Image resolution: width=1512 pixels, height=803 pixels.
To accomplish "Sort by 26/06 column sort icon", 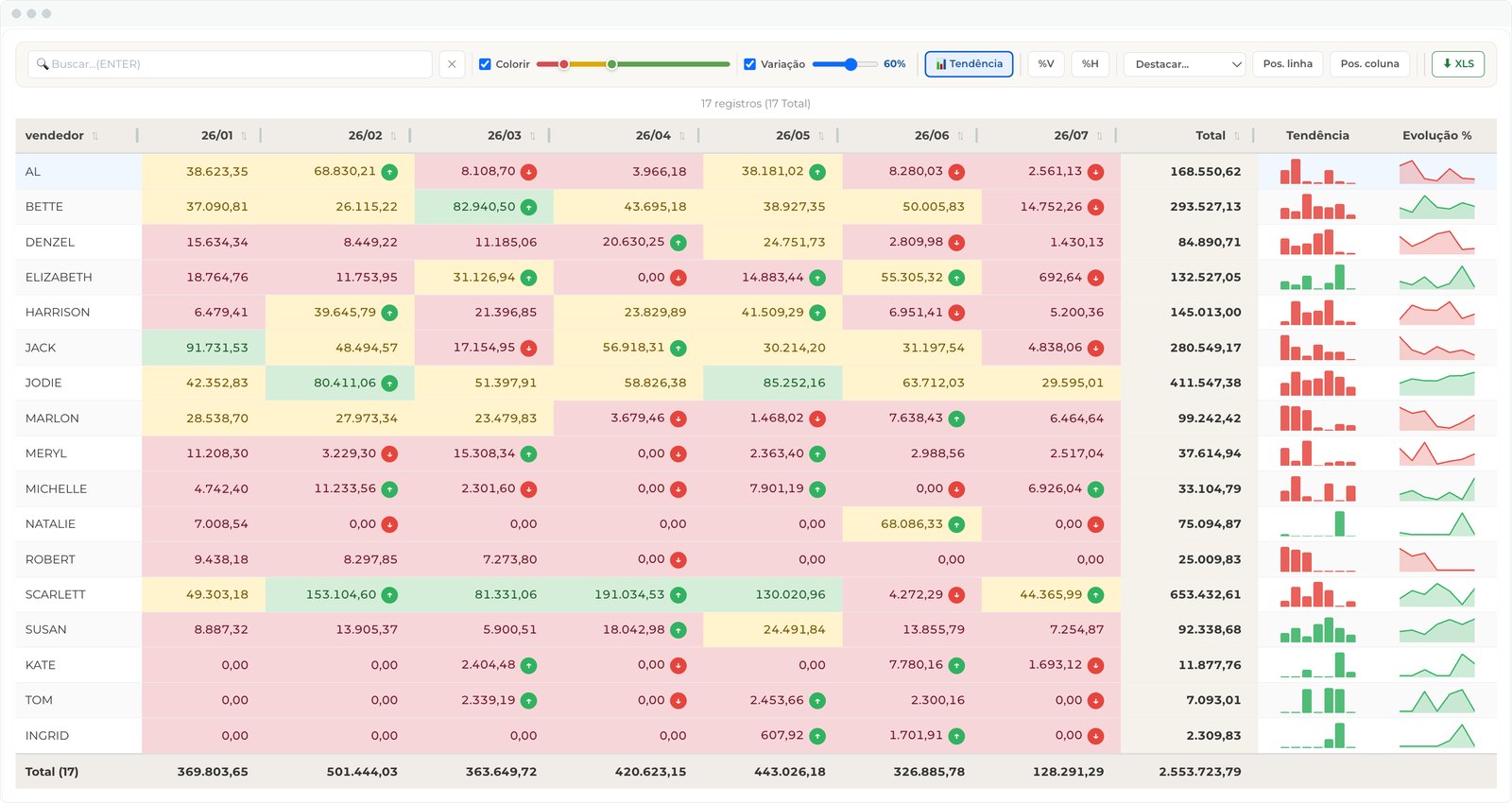I will (x=960, y=136).
